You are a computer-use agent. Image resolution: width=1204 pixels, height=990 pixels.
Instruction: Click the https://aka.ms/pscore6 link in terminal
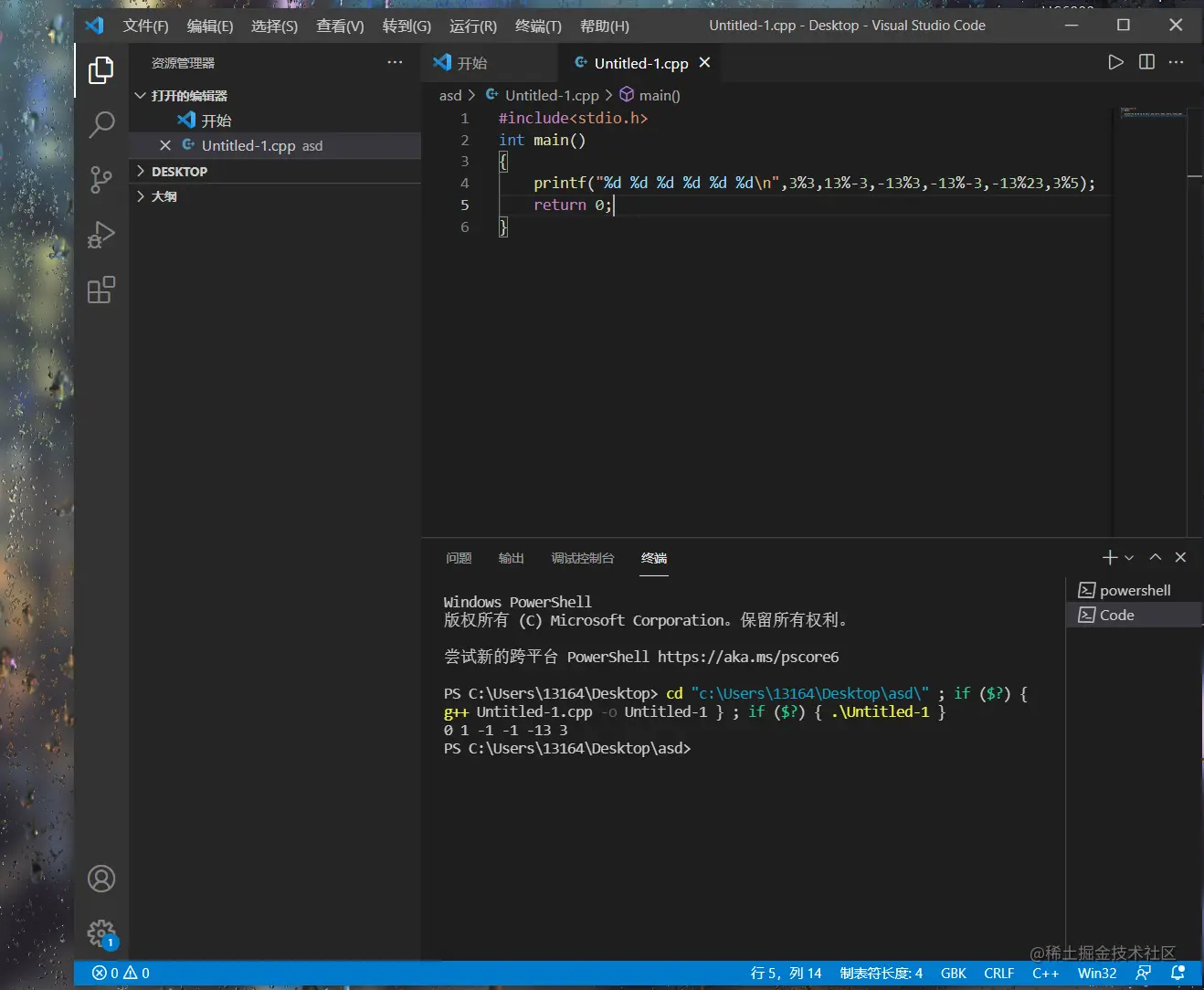pyautogui.click(x=748, y=657)
